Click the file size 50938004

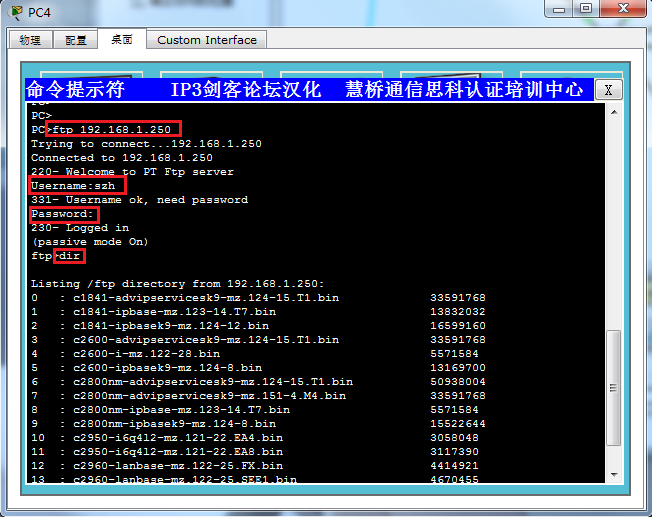[x=458, y=382]
